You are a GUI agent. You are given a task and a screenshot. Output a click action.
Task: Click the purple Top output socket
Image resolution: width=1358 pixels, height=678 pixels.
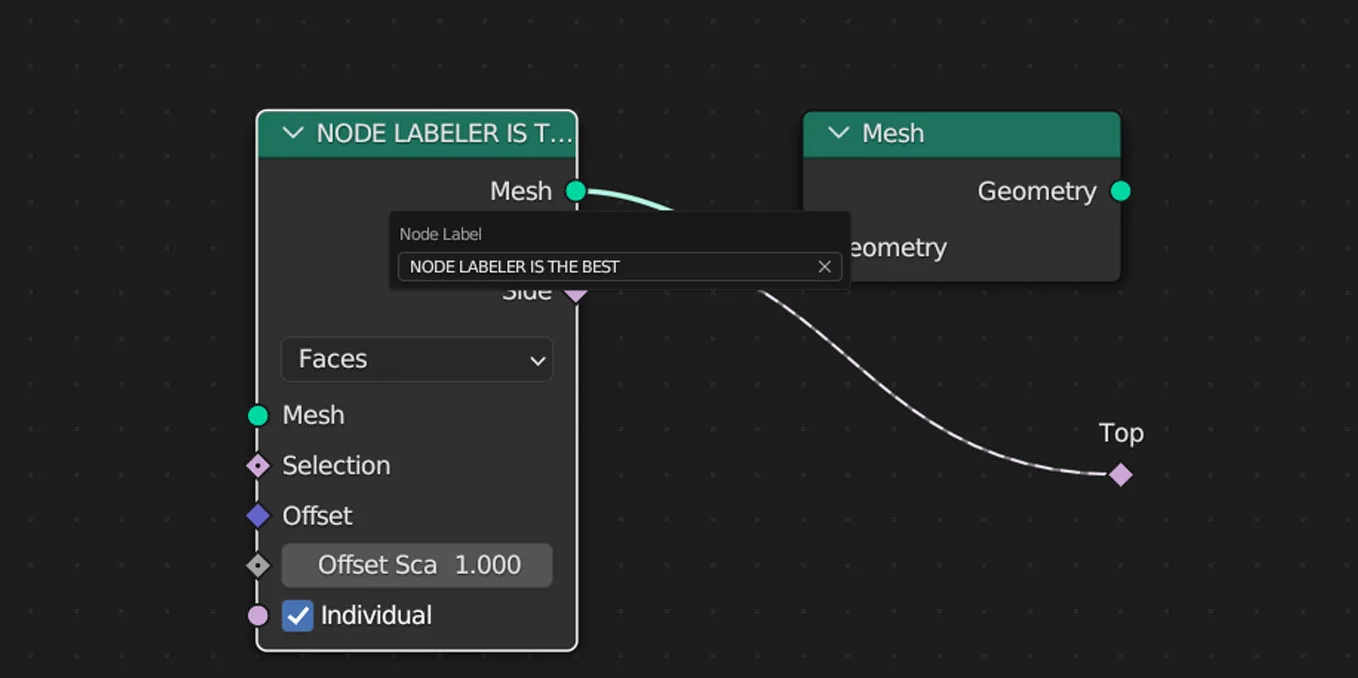pyautogui.click(x=1120, y=474)
